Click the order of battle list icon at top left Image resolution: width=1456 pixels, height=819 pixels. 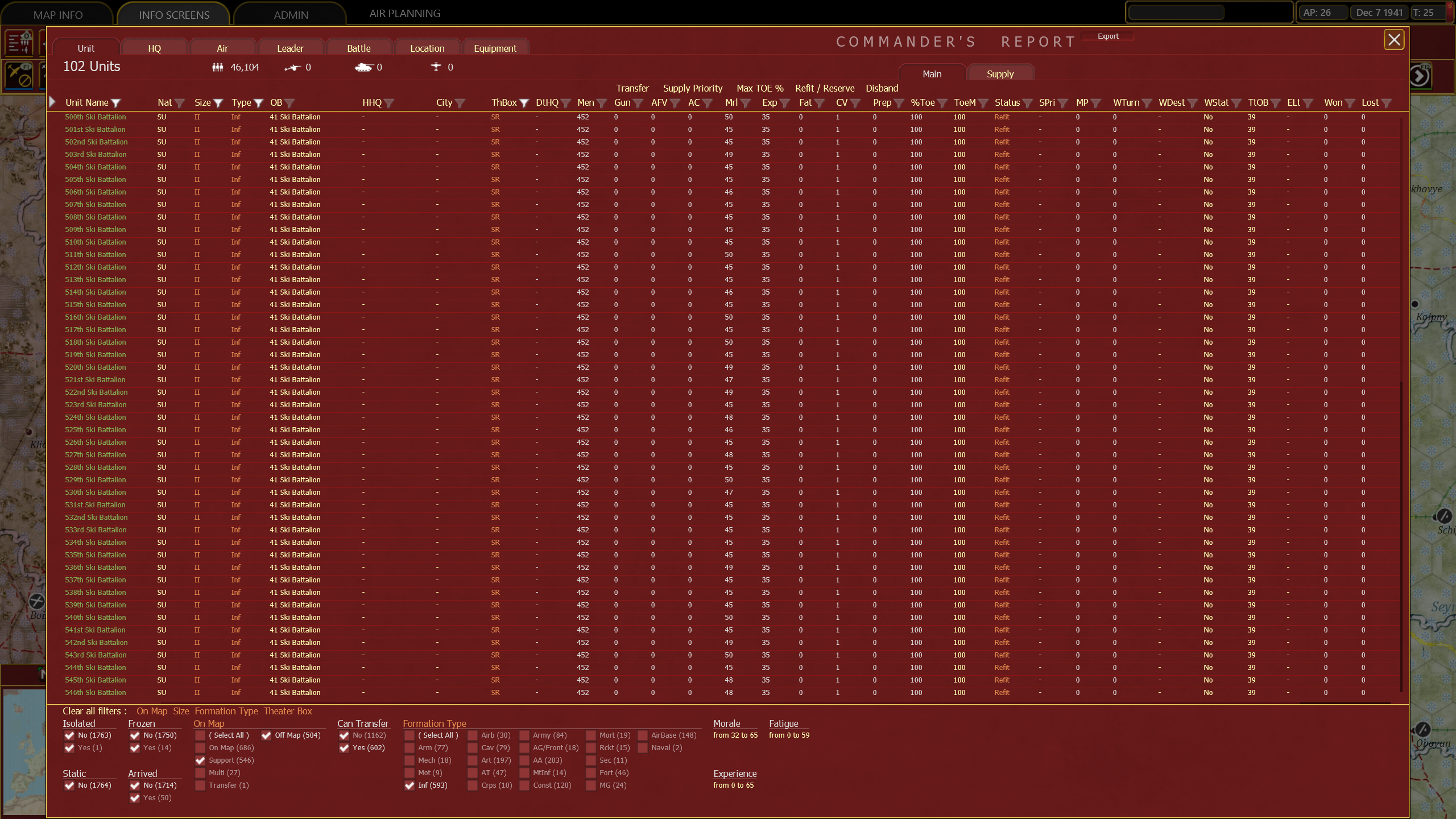(x=18, y=43)
